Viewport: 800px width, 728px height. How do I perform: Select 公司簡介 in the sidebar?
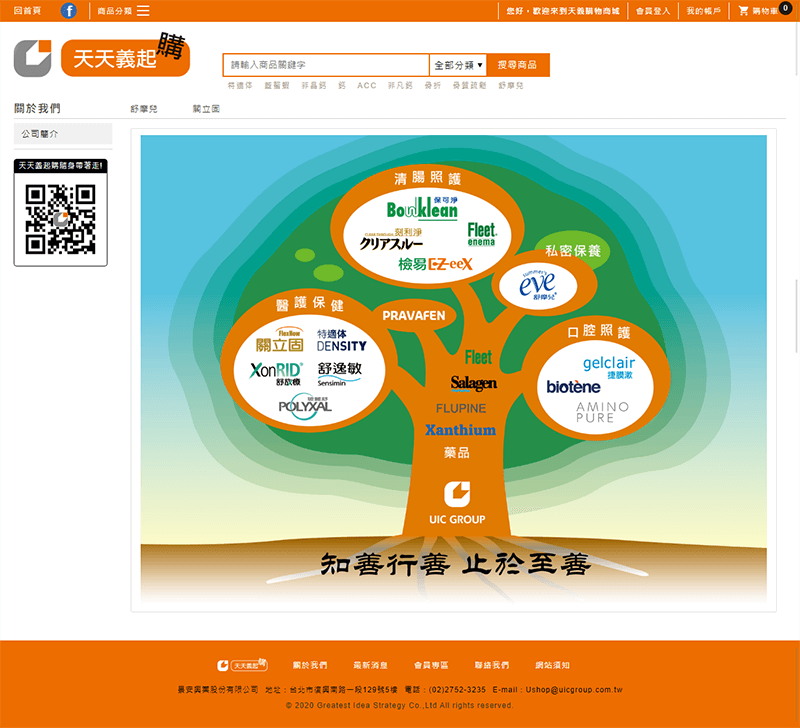63,134
